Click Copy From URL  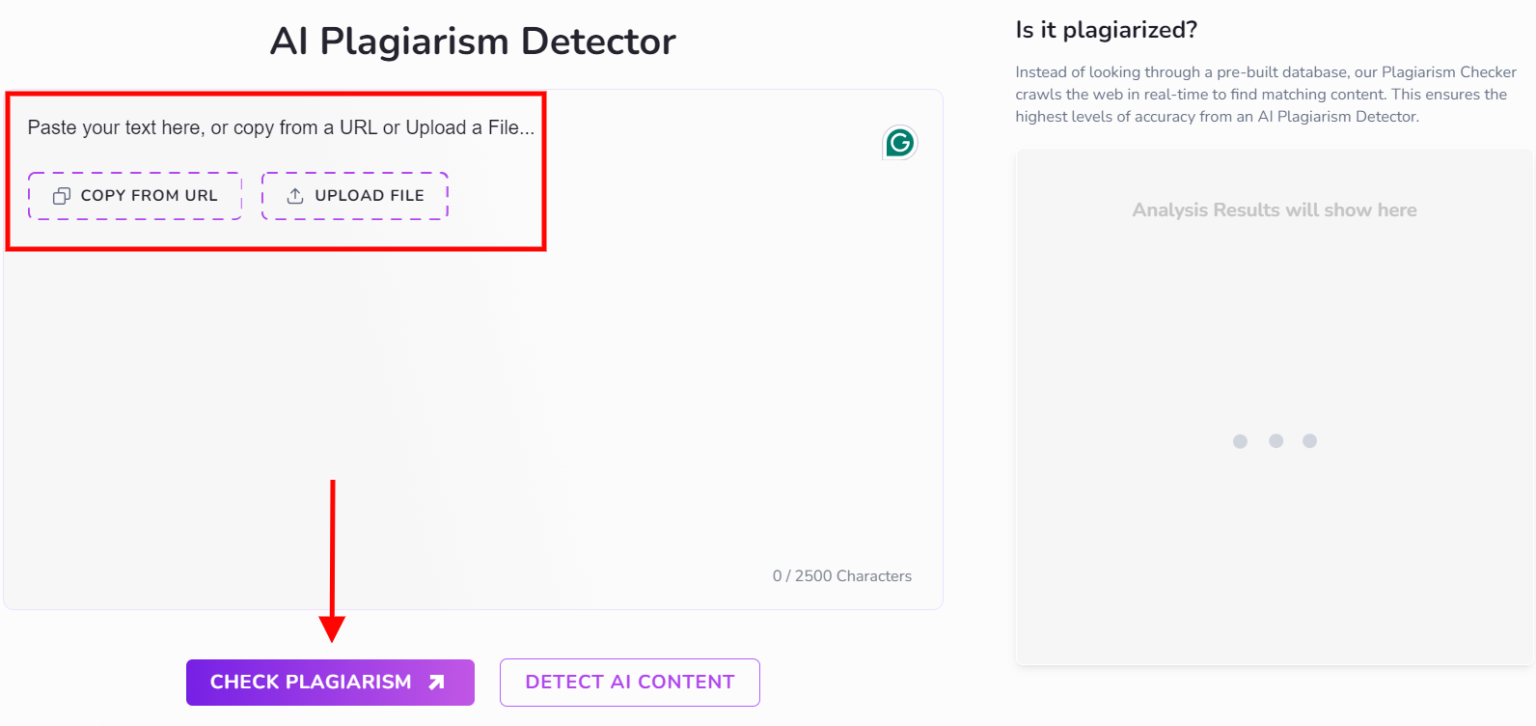[134, 195]
